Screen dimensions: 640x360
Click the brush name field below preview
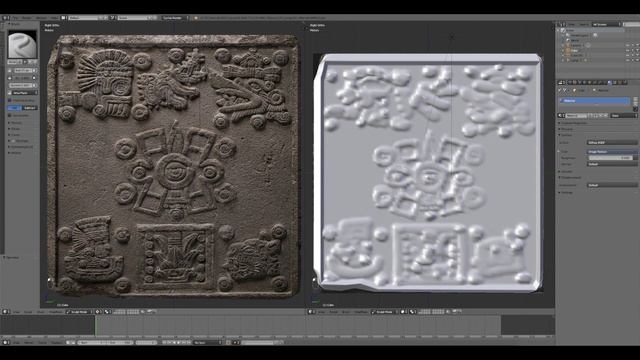point(14,62)
